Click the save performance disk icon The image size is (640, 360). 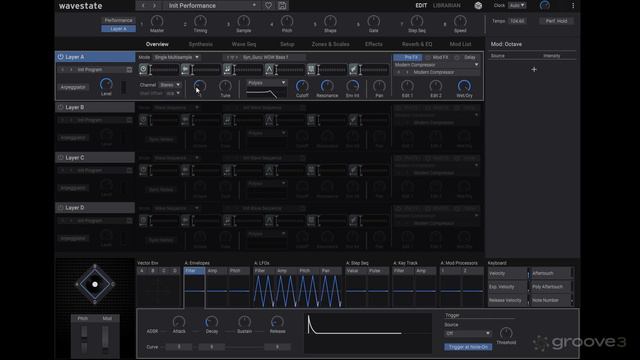282,6
